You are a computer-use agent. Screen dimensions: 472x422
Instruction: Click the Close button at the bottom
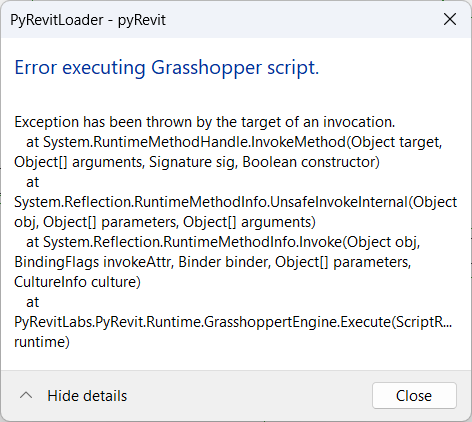pos(414,396)
